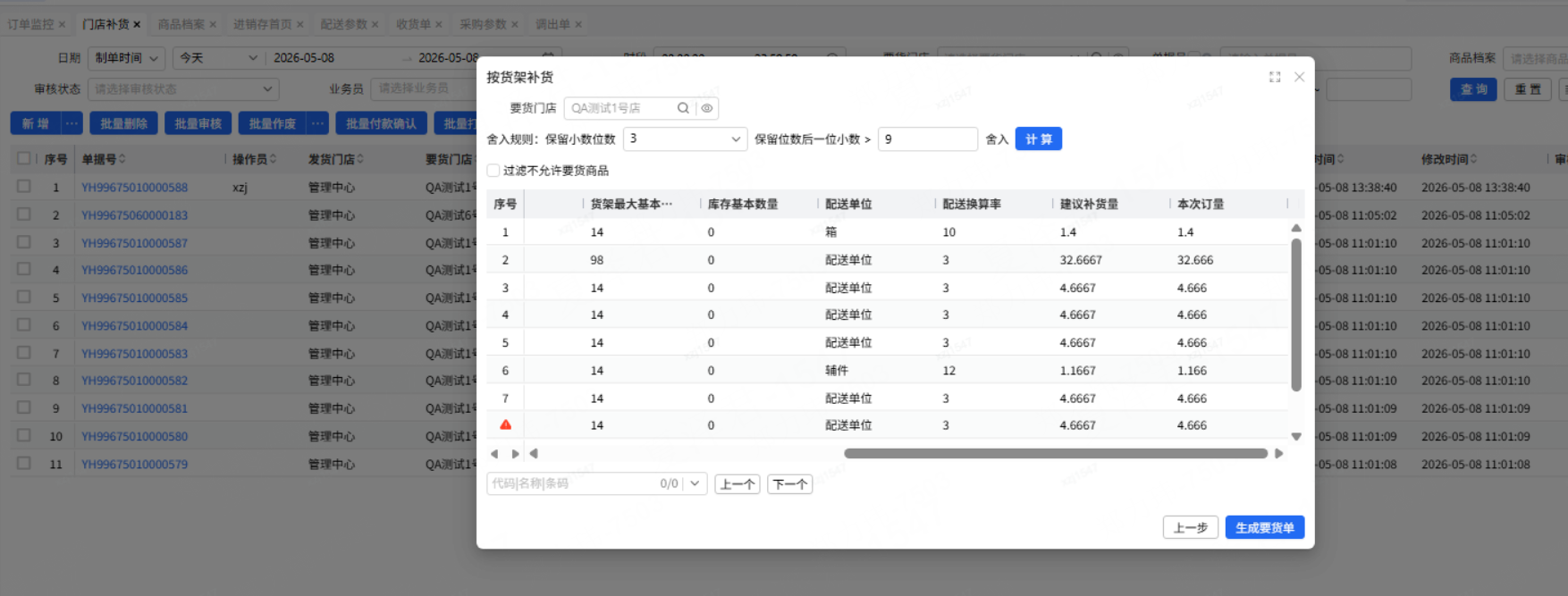Click the table's scroll-down arrow

pos(1296,437)
